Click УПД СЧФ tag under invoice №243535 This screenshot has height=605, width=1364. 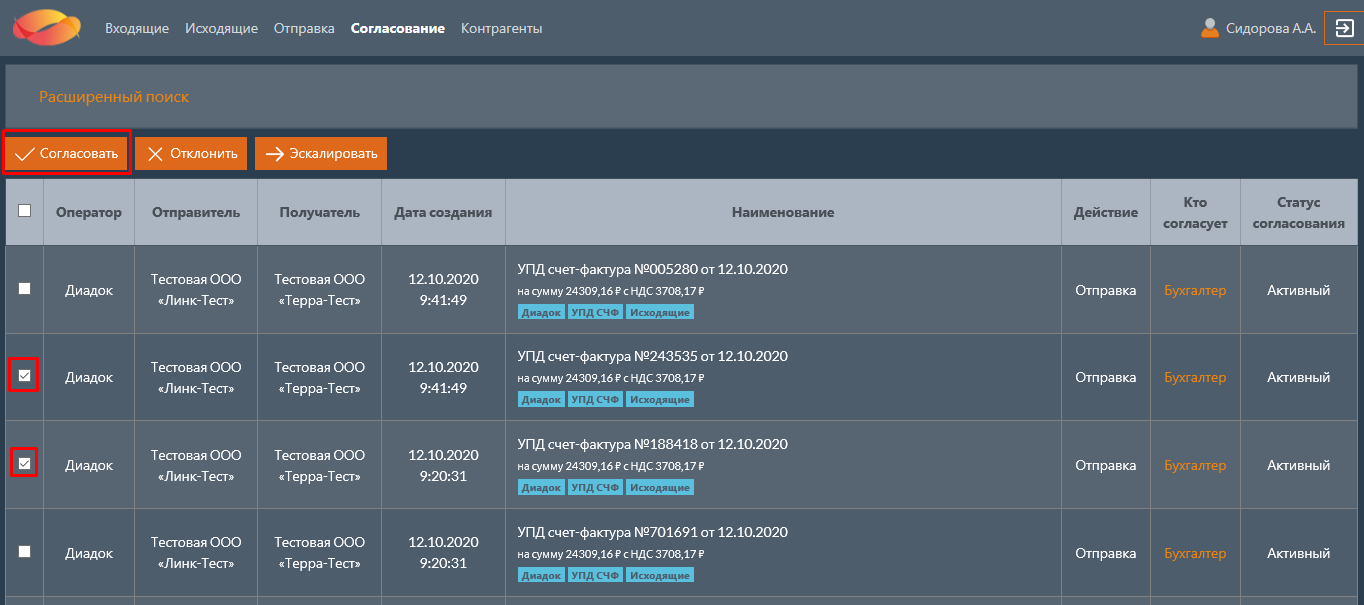(x=595, y=399)
